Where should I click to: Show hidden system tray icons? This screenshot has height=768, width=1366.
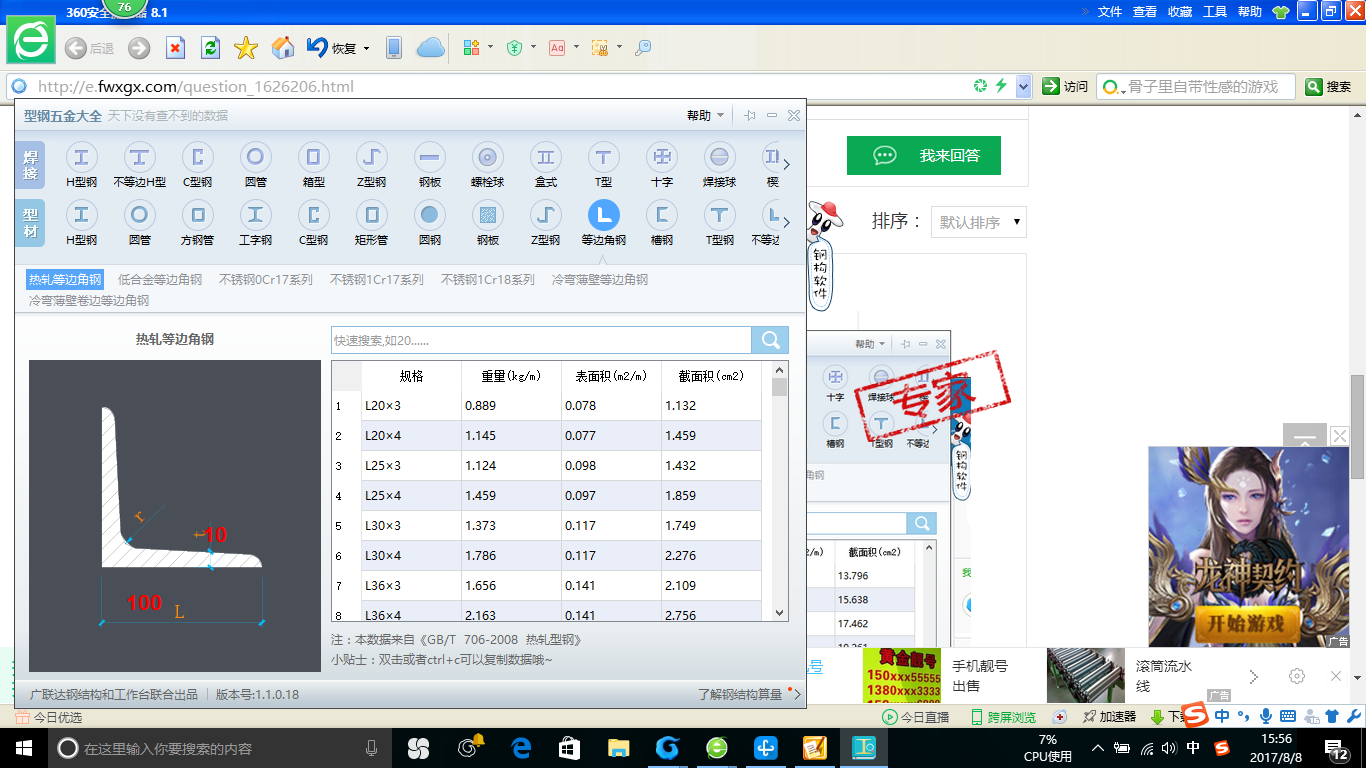[x=1098, y=748]
